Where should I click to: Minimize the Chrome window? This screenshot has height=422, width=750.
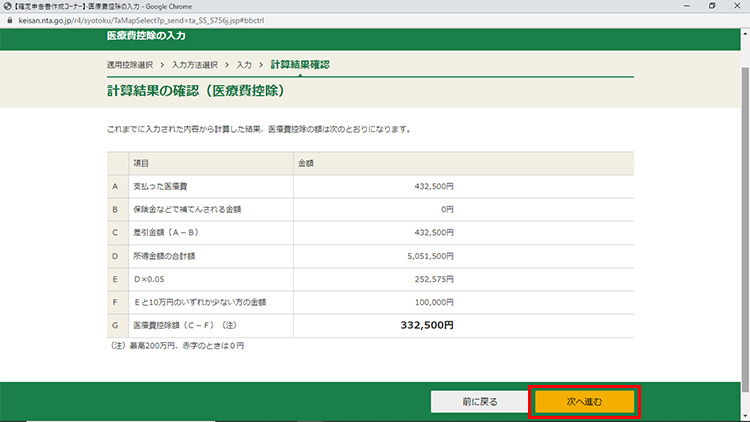click(x=683, y=5)
